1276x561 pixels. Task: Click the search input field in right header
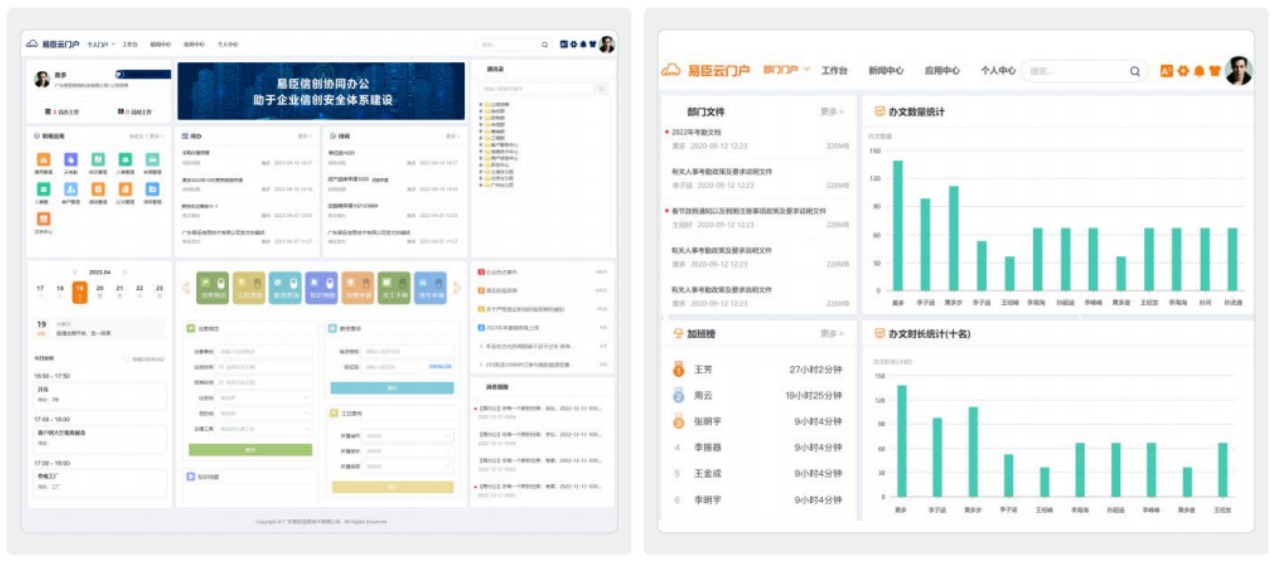click(1075, 71)
